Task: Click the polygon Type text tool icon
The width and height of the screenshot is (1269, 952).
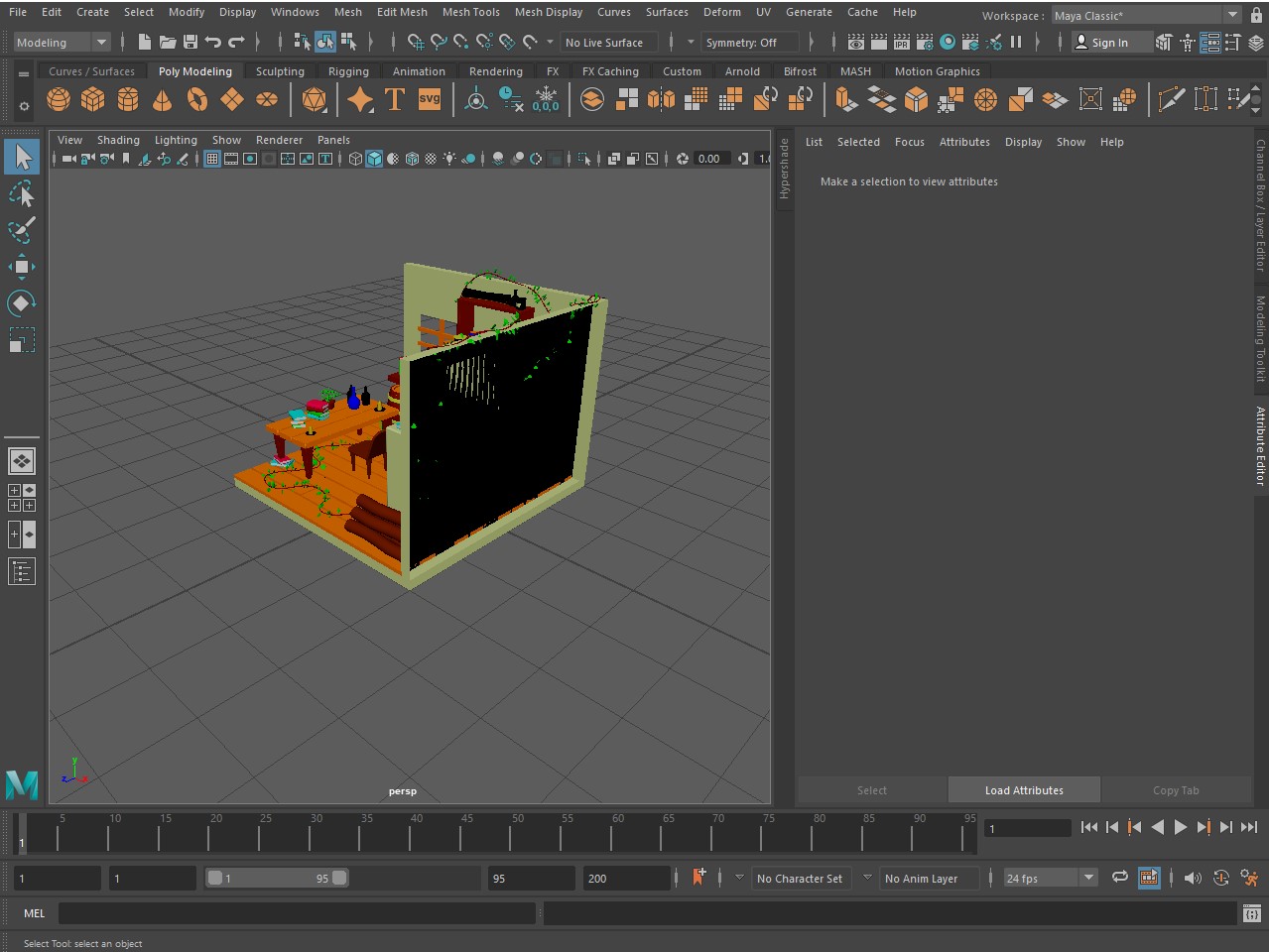Action: tap(395, 99)
